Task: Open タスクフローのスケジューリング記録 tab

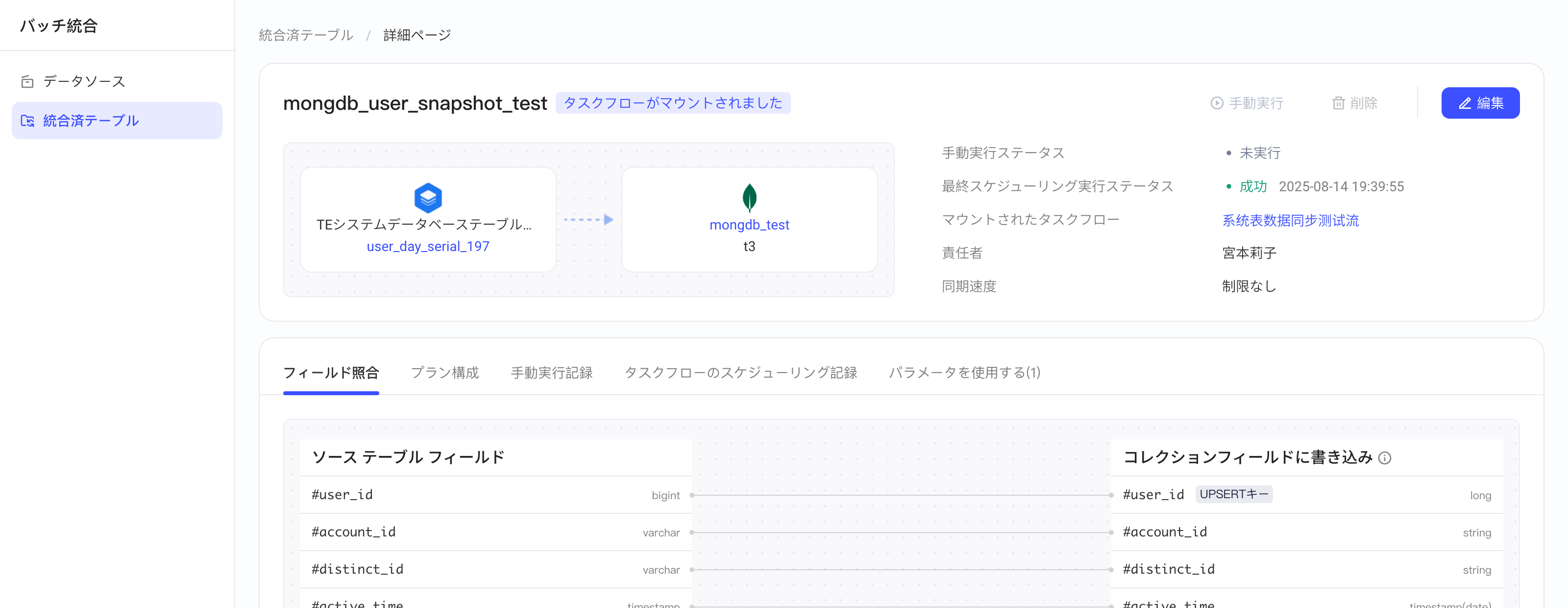Action: point(741,372)
